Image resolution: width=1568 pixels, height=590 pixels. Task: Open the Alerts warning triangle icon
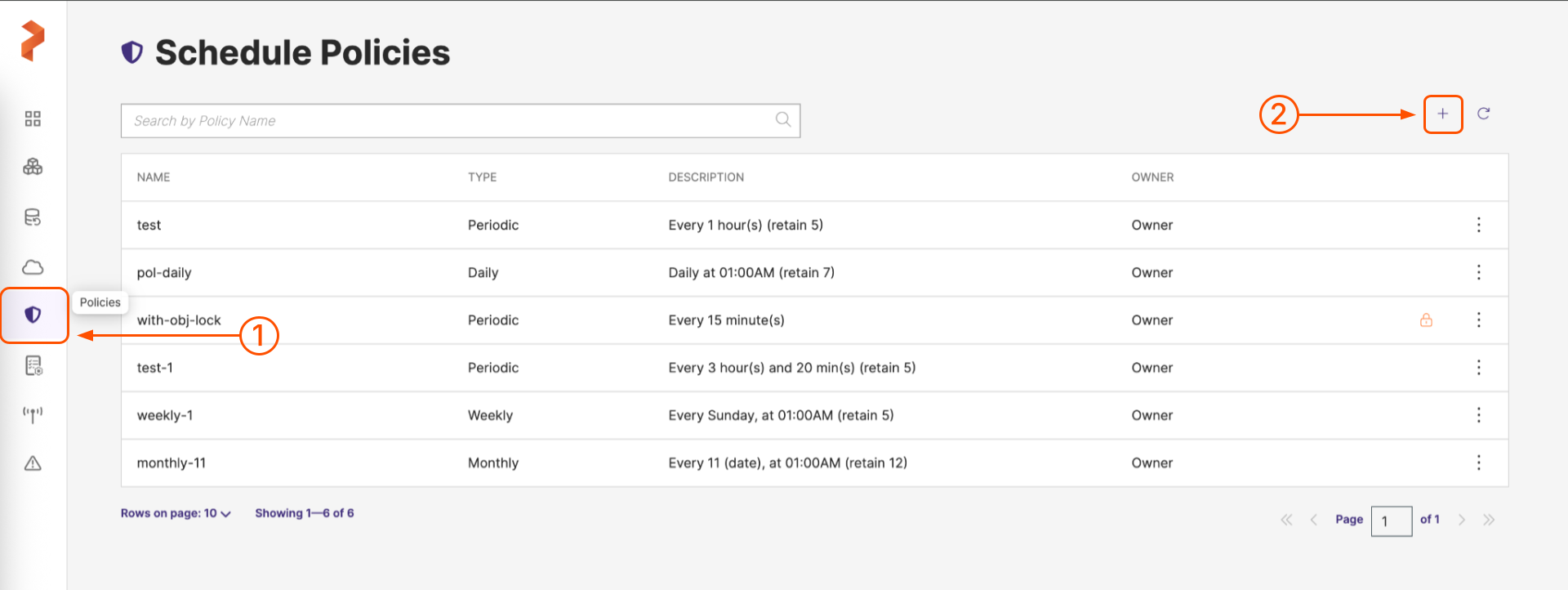[x=33, y=463]
